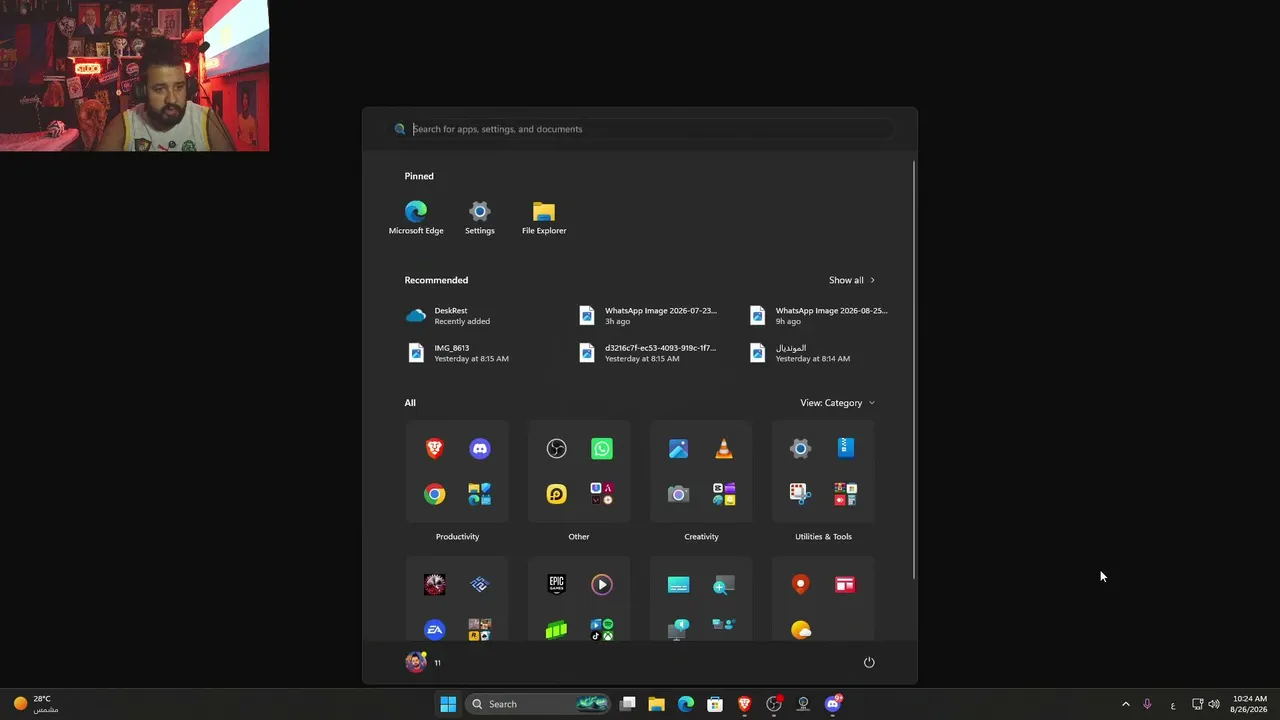
Task: Open Microsoft Store from the taskbar
Action: pyautogui.click(x=715, y=704)
